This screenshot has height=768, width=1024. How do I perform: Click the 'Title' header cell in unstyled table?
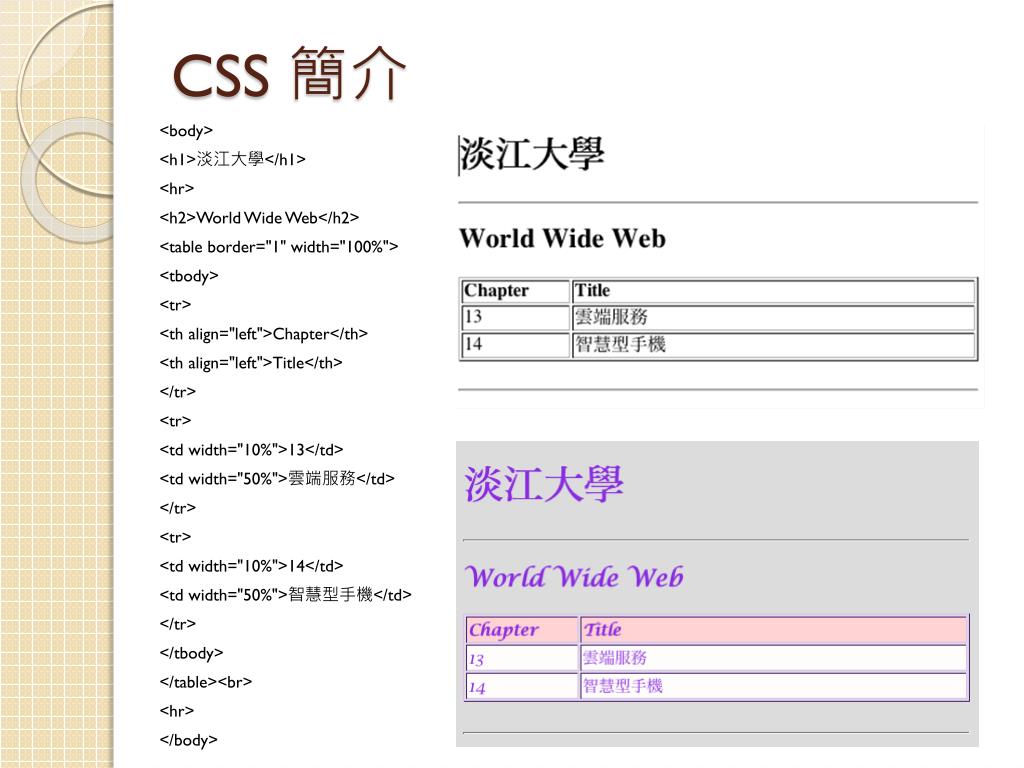774,291
